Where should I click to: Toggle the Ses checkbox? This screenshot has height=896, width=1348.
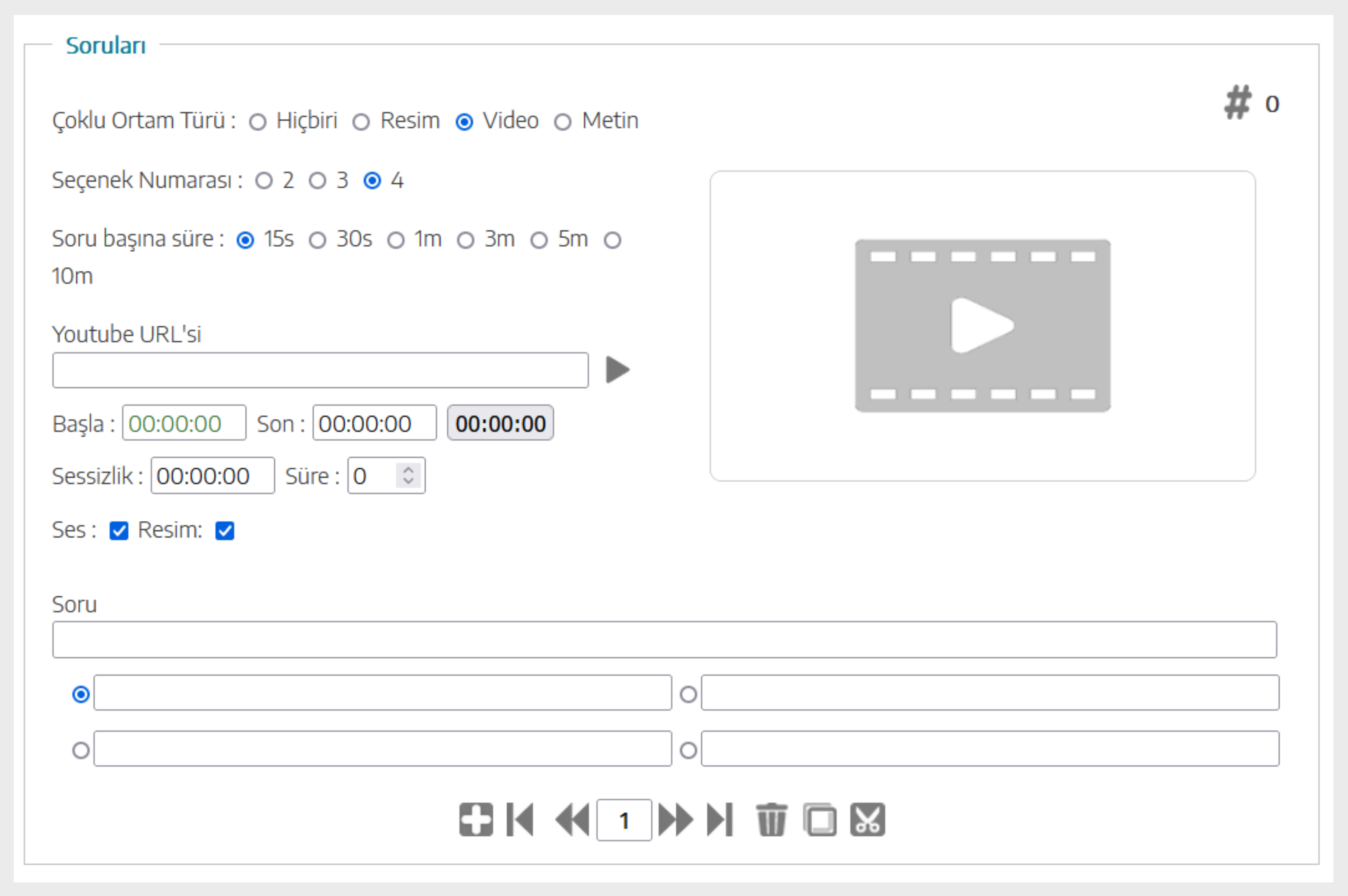coord(119,531)
